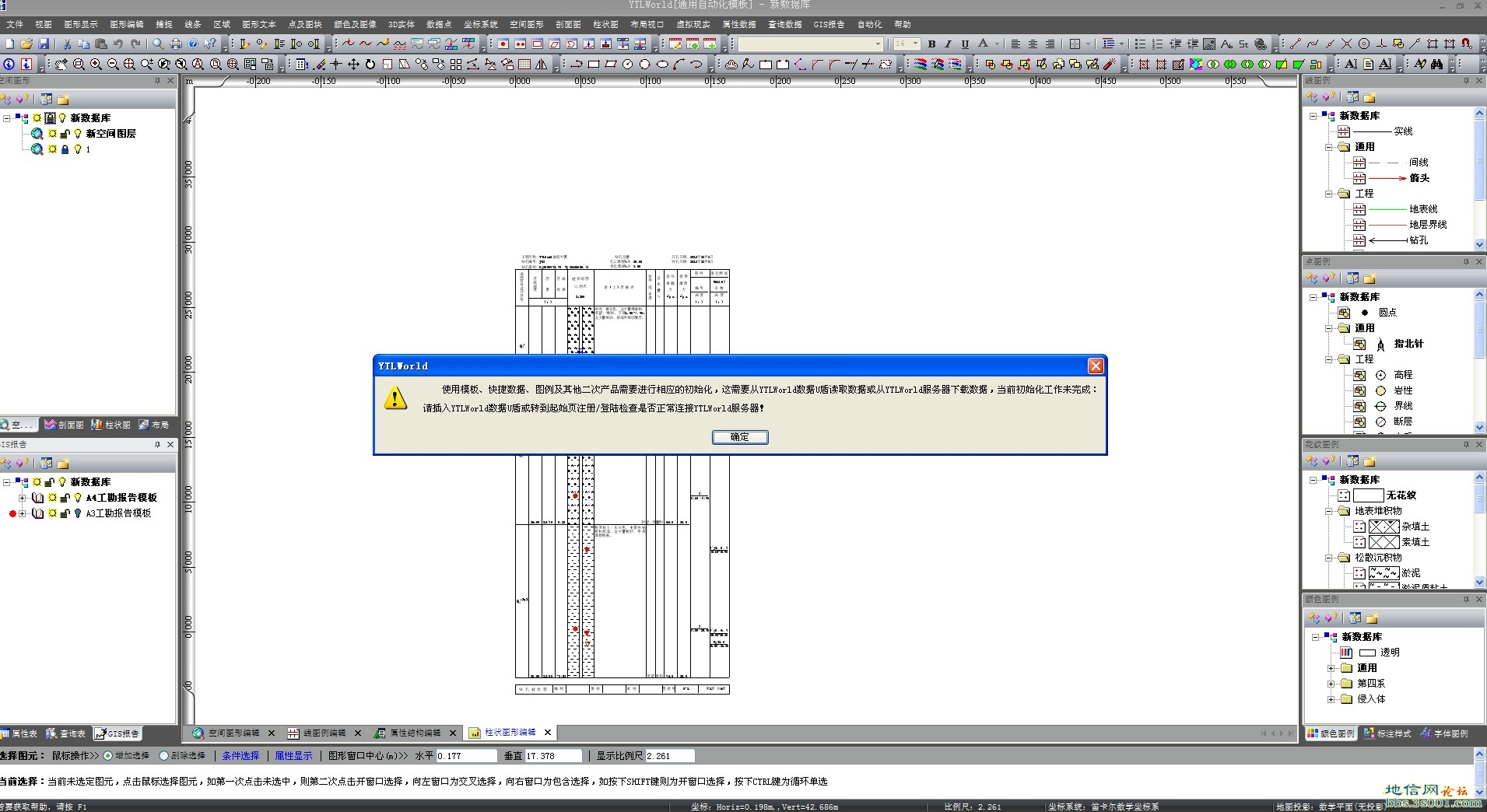Click the Mirror flip tool icon
This screenshot has height=812, width=1487.
[x=541, y=64]
